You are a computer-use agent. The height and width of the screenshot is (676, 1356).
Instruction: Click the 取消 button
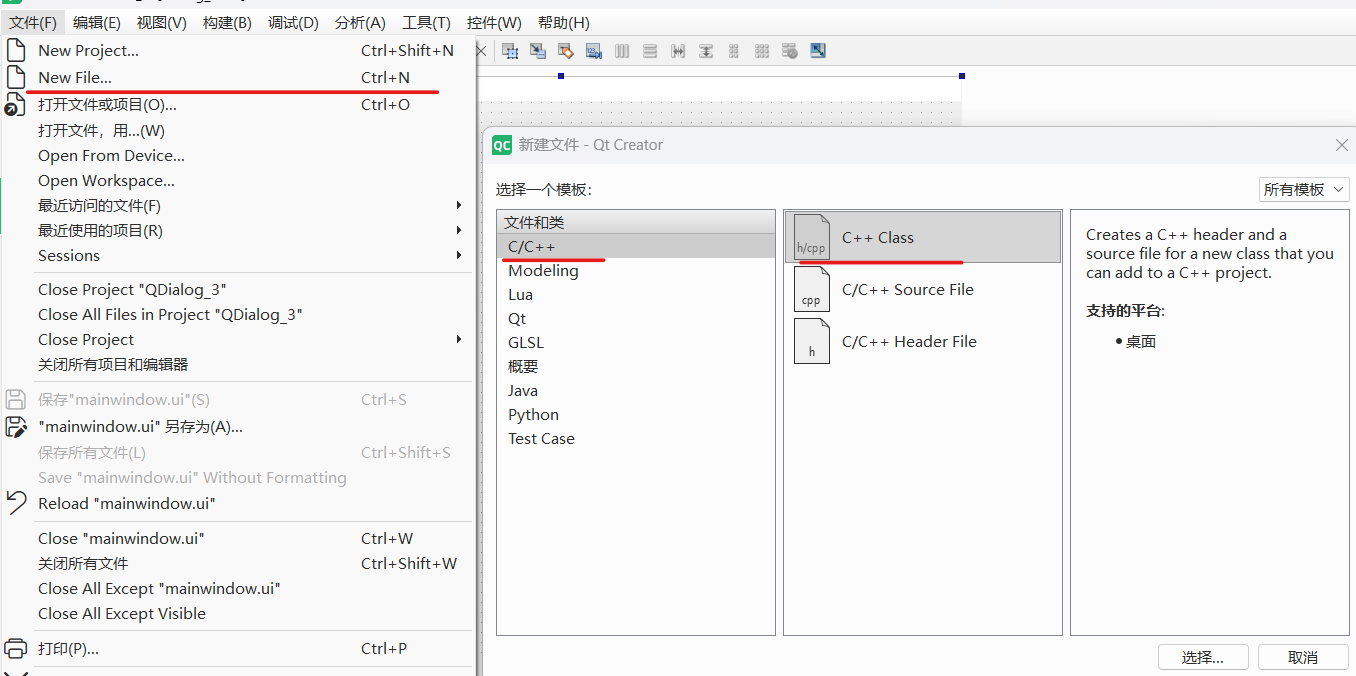(x=1303, y=657)
